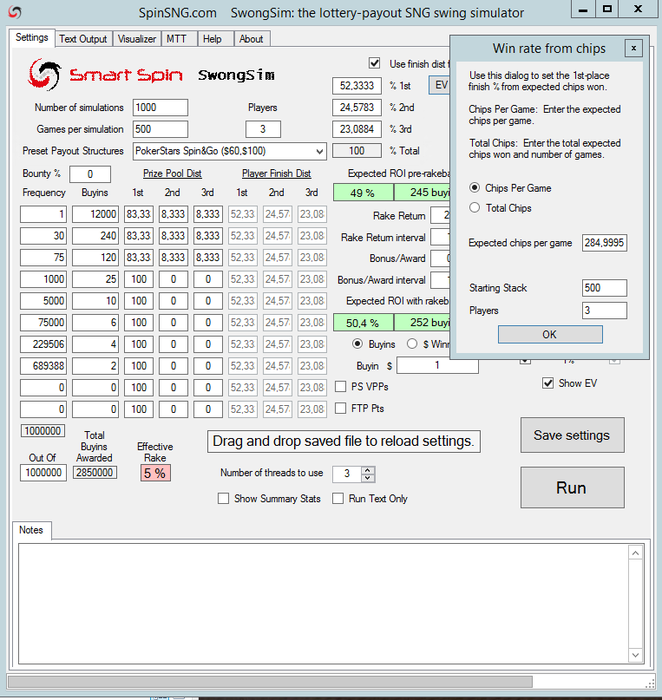The image size is (662, 700).
Task: Click the Out Of field showing 1000000
Action: [43, 472]
